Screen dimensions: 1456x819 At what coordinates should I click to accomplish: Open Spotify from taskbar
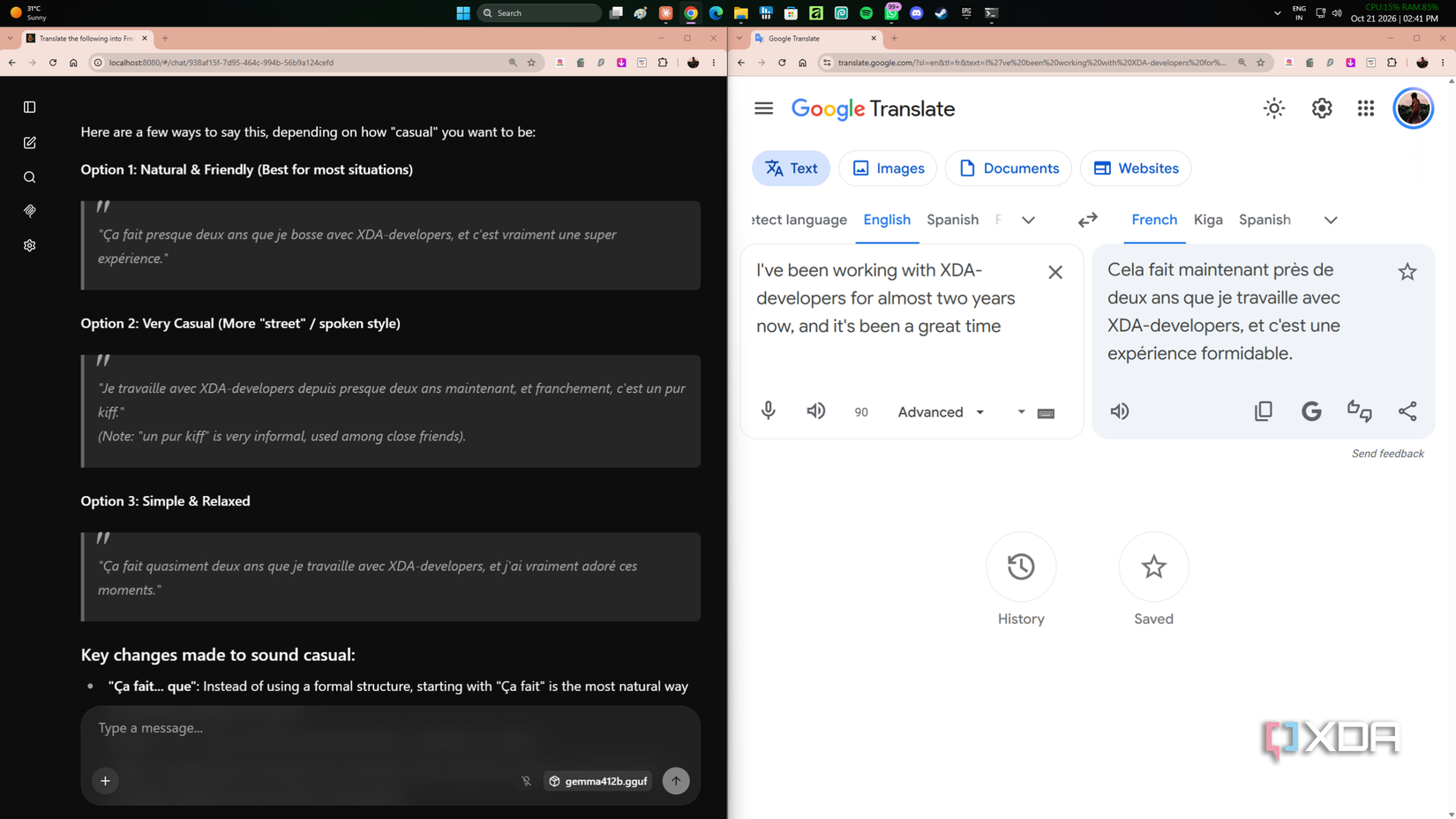866,13
